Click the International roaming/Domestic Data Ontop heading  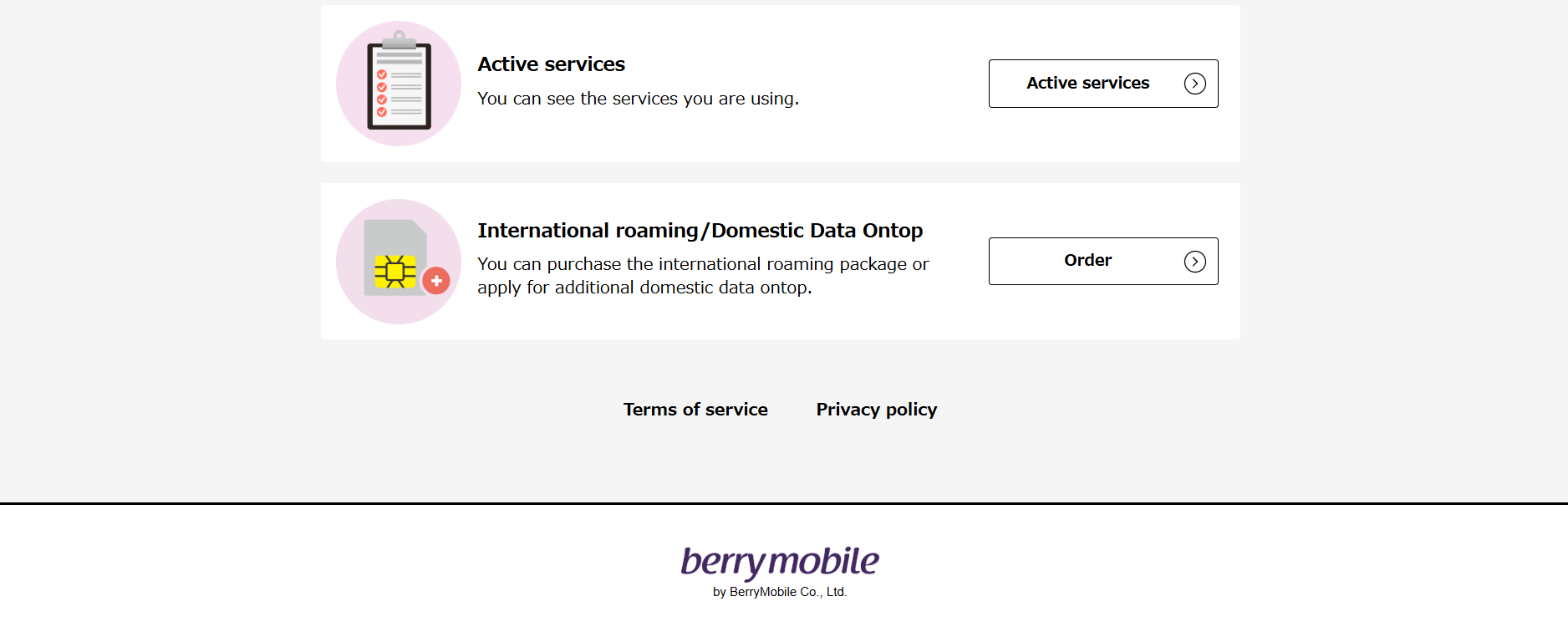pyautogui.click(x=700, y=231)
